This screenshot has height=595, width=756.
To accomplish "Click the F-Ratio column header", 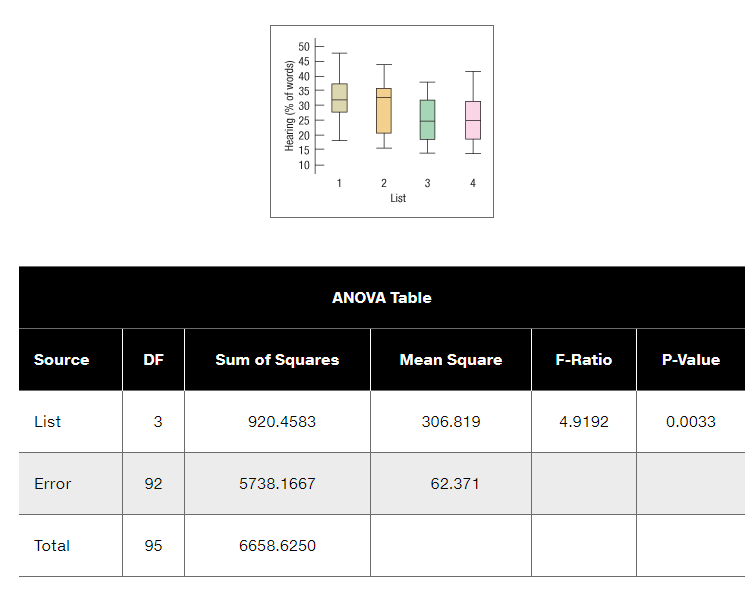I will (x=584, y=360).
